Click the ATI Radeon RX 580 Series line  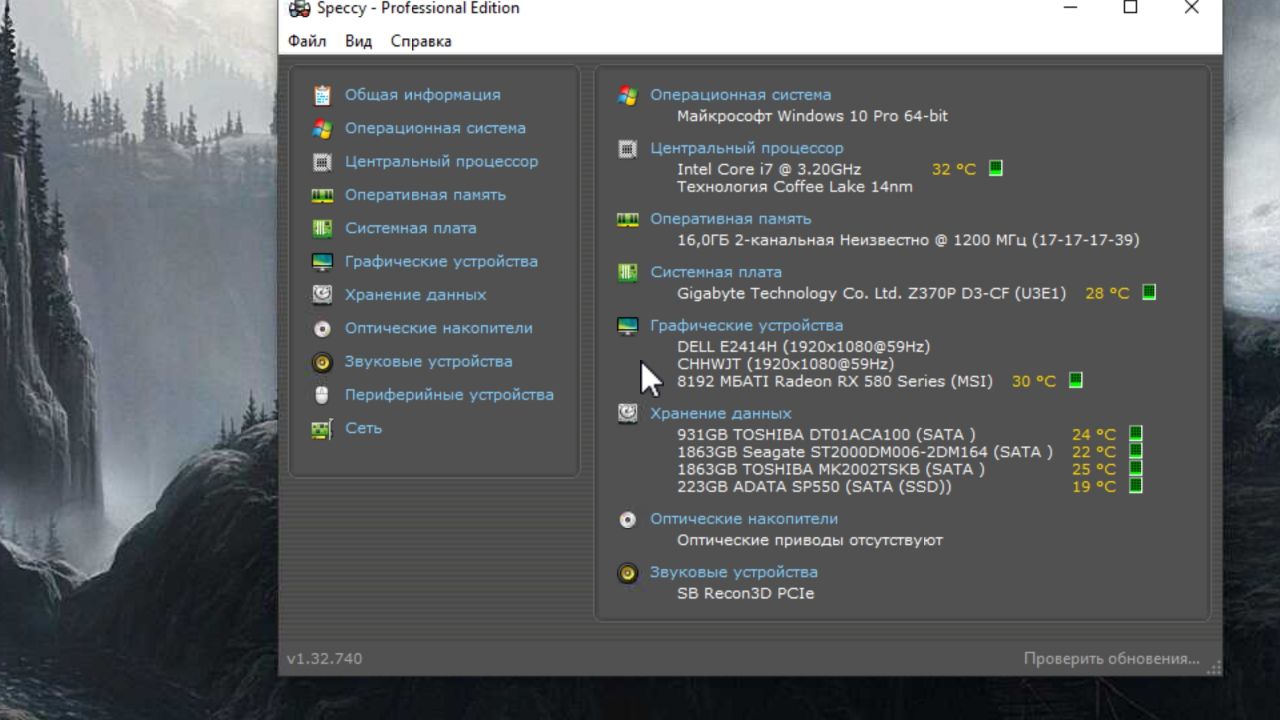(x=835, y=381)
